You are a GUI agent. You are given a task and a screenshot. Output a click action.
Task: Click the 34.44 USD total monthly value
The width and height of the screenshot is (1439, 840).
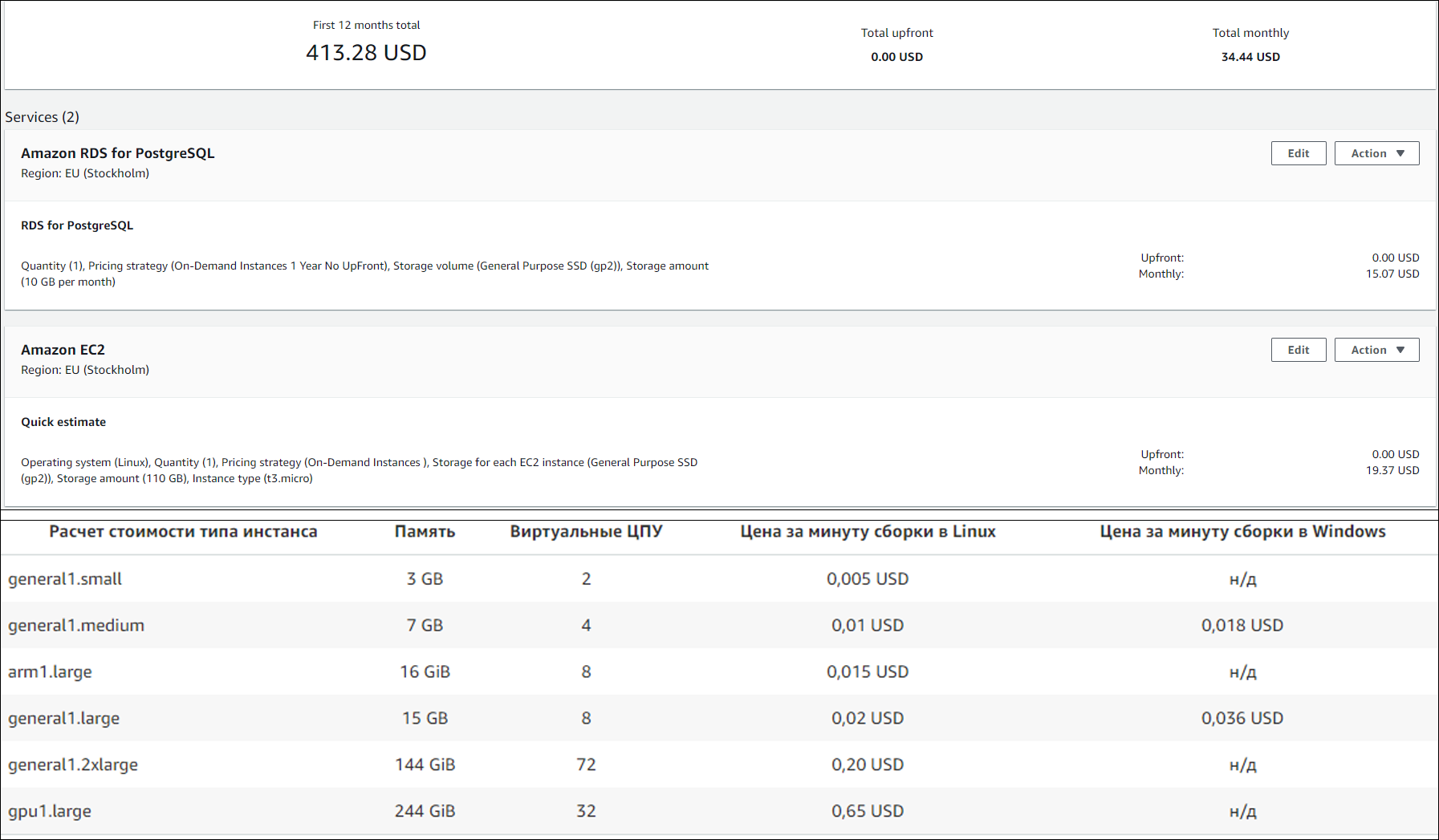[1250, 57]
